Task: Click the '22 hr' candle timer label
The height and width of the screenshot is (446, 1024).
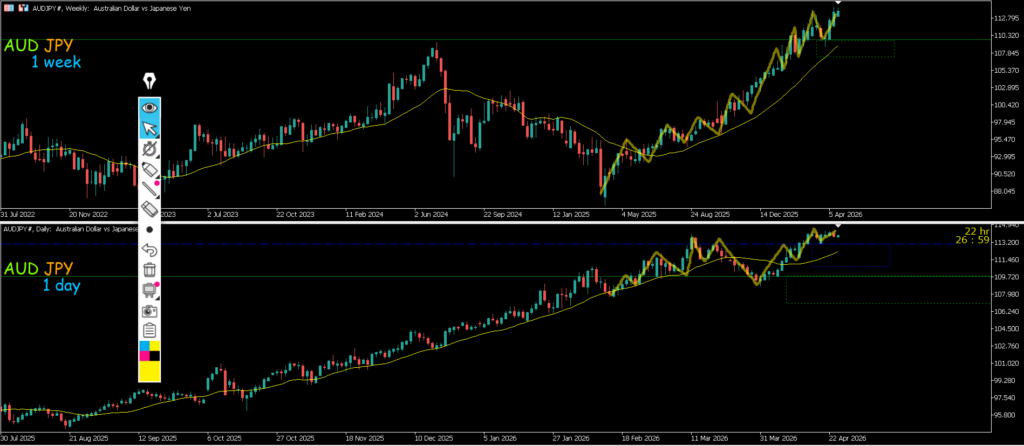Action: 978,231
